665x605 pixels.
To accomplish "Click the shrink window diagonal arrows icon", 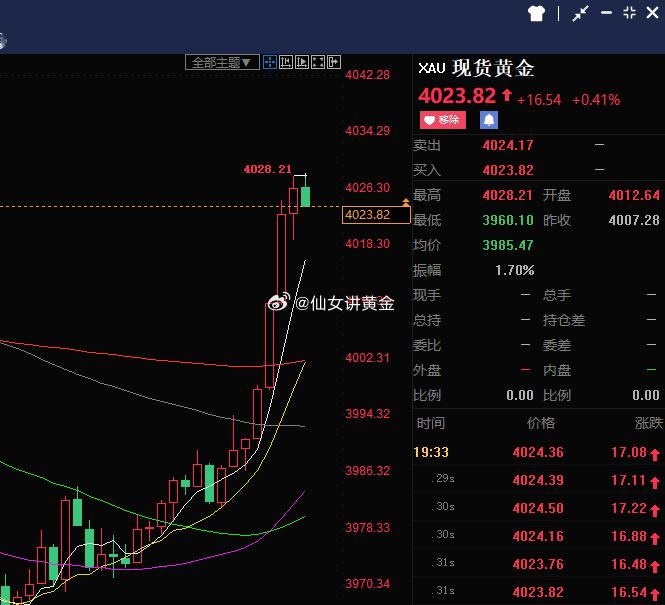I will (x=580, y=13).
